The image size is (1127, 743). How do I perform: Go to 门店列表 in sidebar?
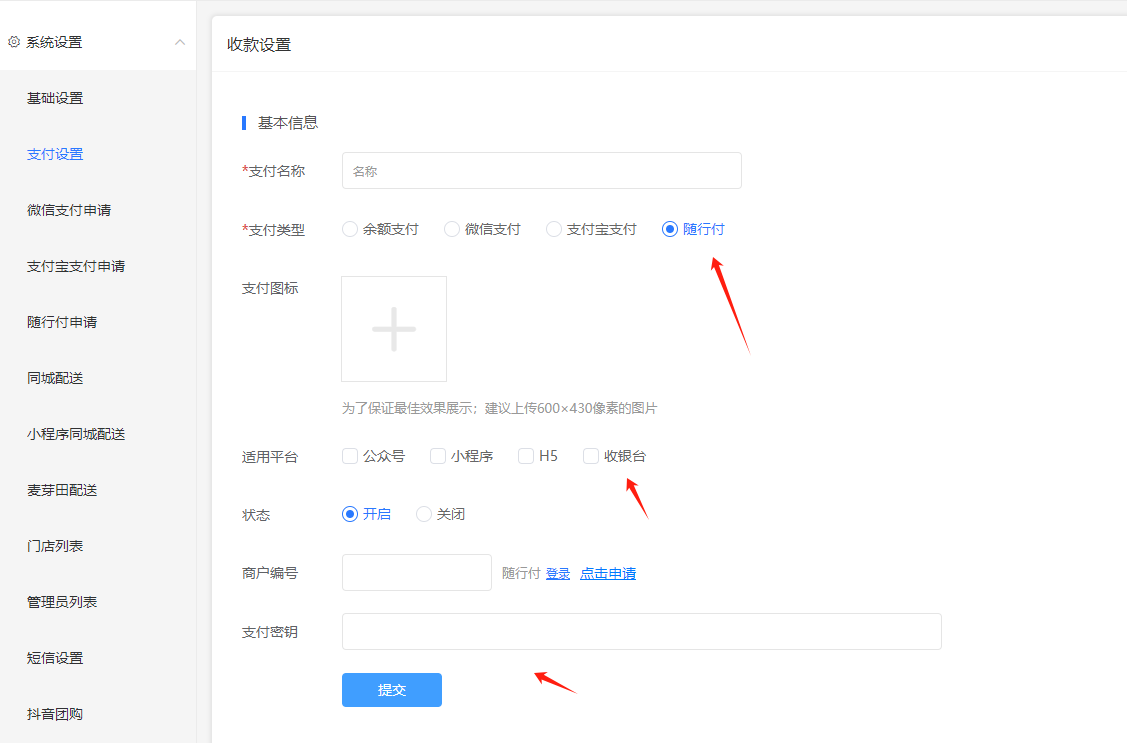pos(55,546)
